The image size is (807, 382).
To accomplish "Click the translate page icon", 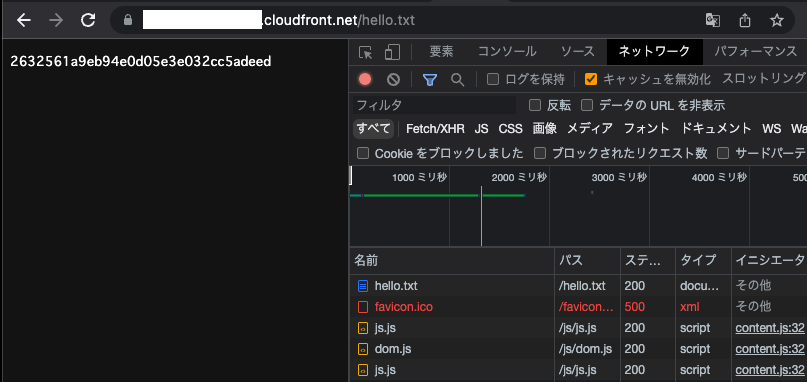I will pos(713,20).
